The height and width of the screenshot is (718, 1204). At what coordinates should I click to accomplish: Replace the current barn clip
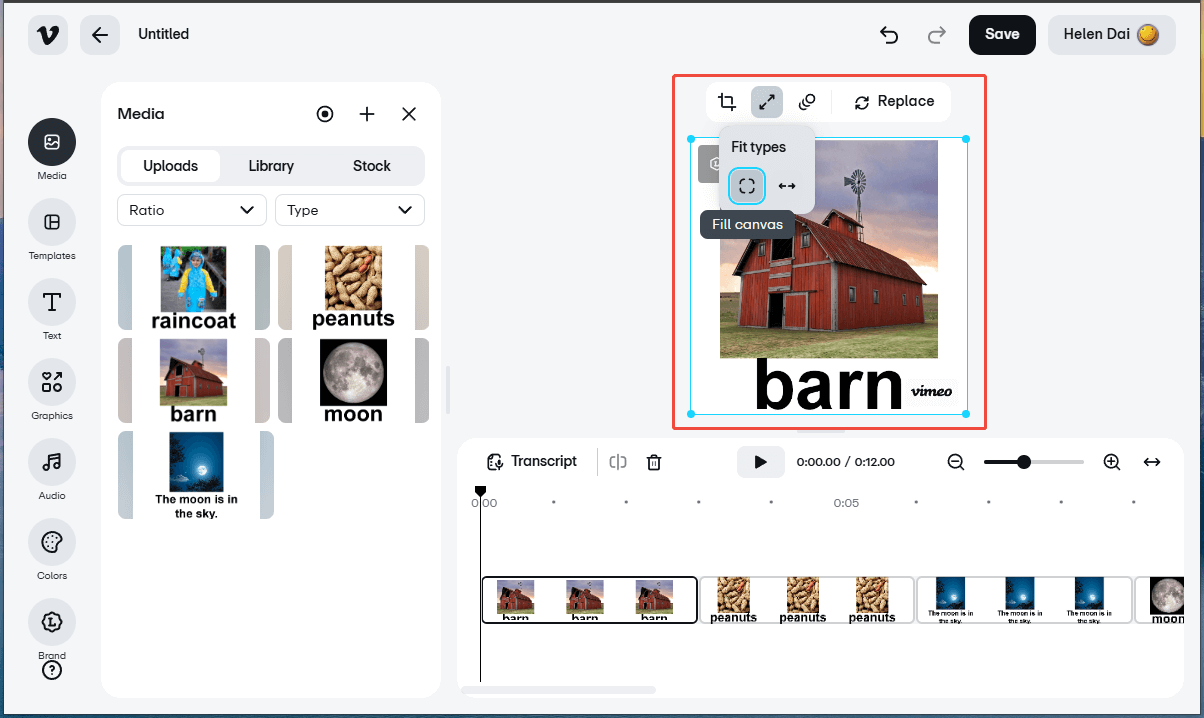pos(893,101)
